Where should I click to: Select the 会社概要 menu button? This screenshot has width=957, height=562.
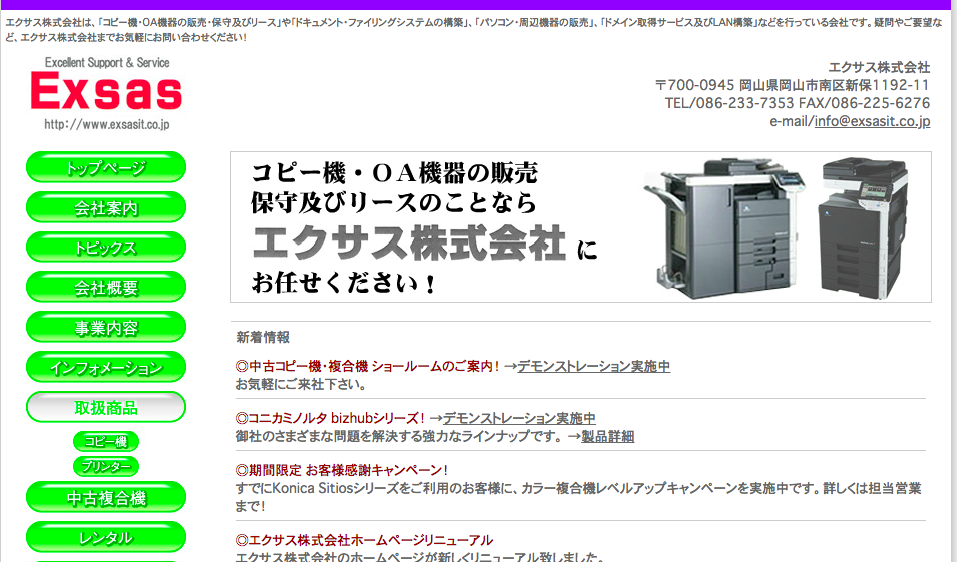point(106,288)
